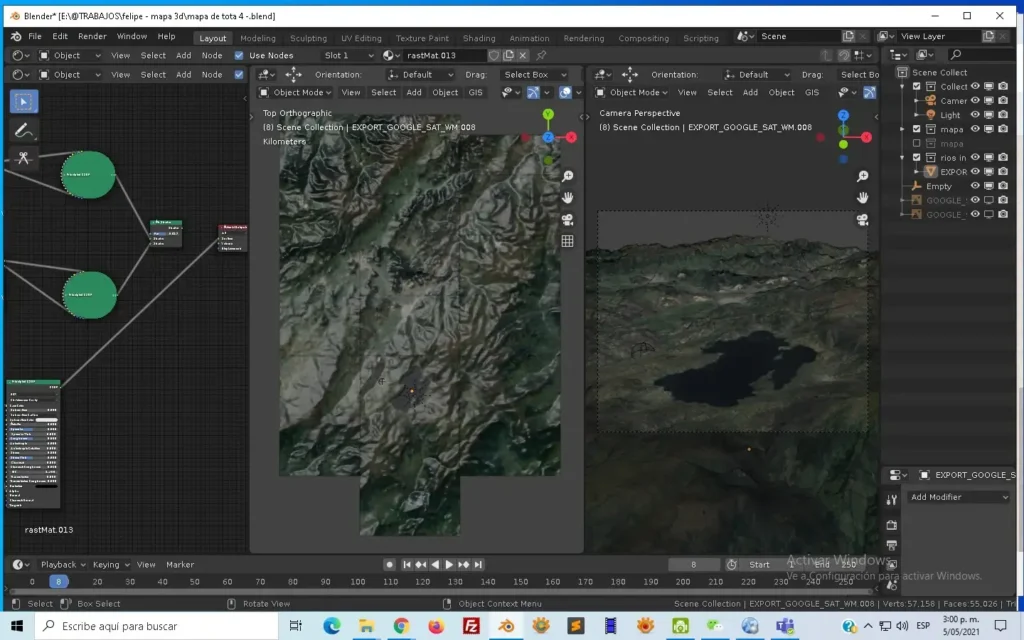Image resolution: width=1024 pixels, height=640 pixels.
Task: Hide the Light object with its eye icon
Action: (975, 115)
